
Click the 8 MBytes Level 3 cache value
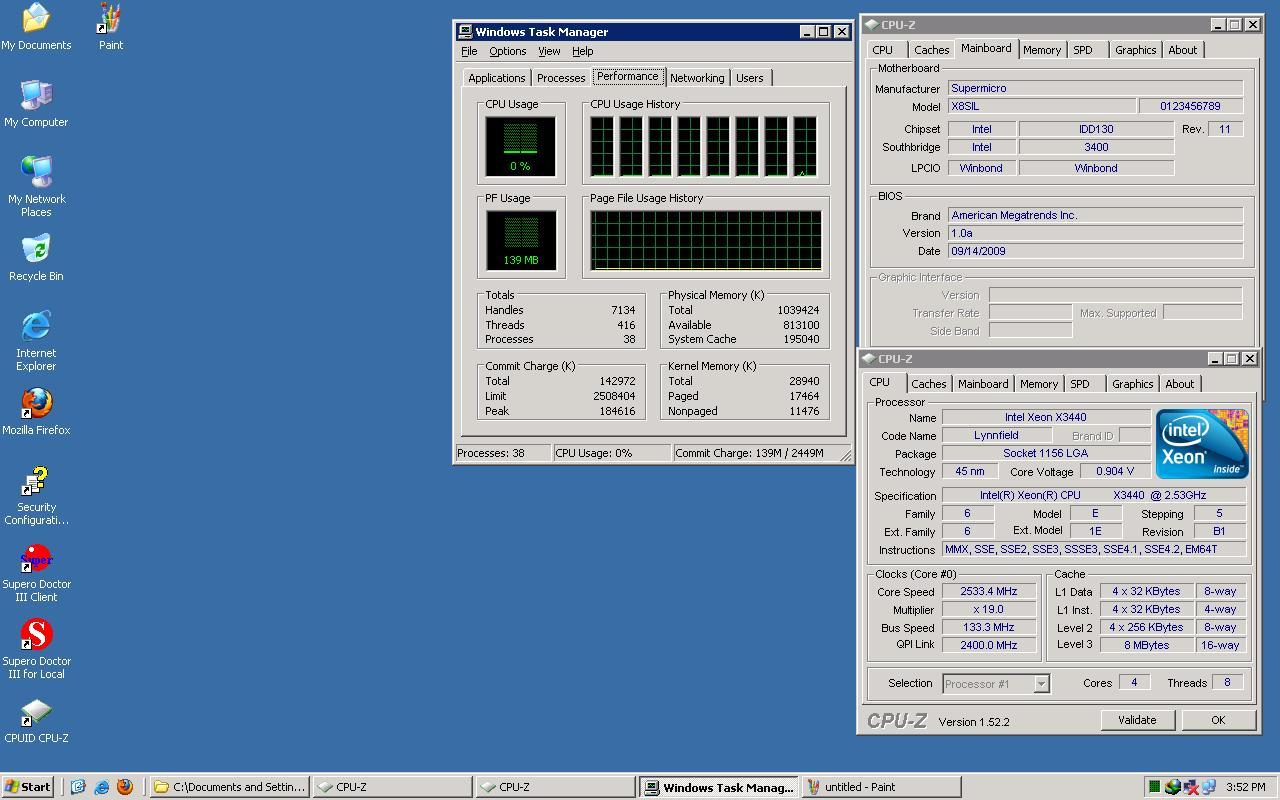point(1146,645)
